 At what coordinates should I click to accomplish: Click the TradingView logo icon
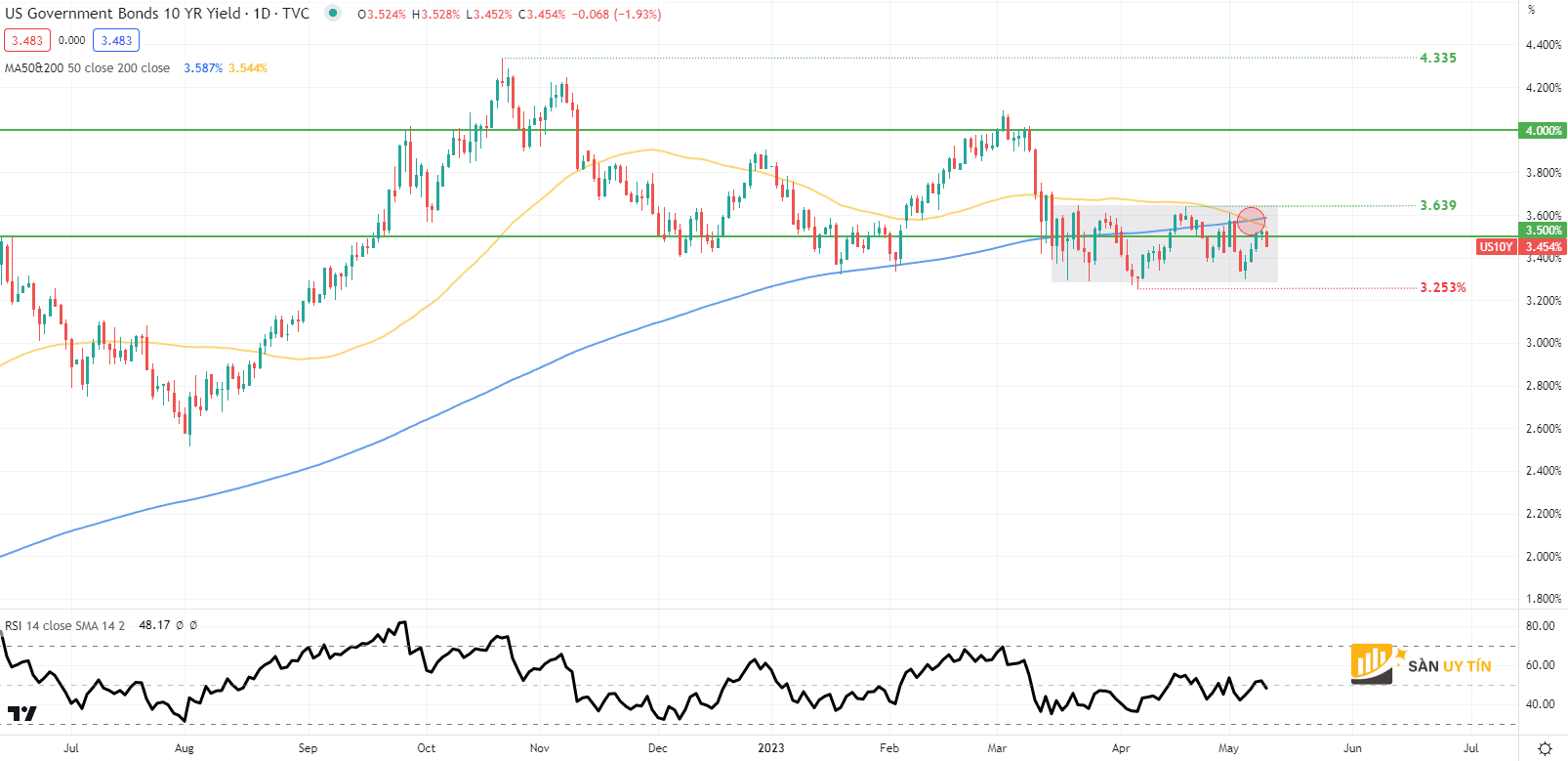click(21, 714)
